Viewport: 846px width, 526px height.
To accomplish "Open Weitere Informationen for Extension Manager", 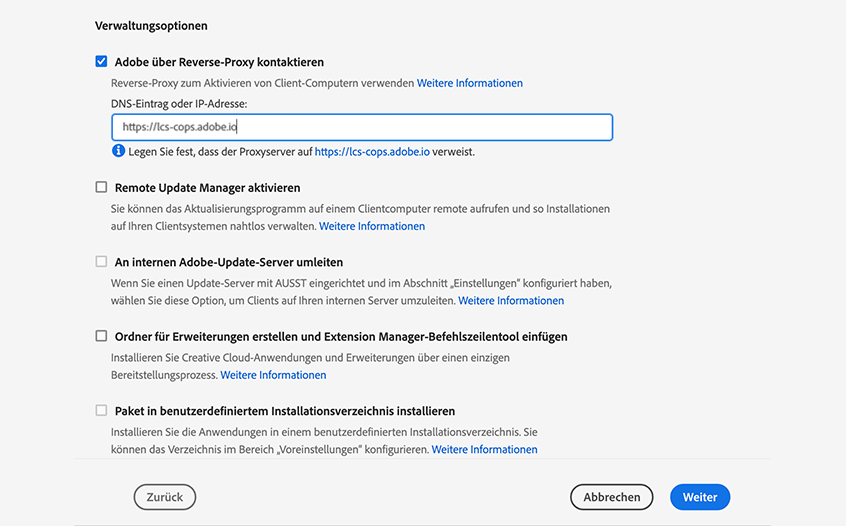I will [273, 375].
